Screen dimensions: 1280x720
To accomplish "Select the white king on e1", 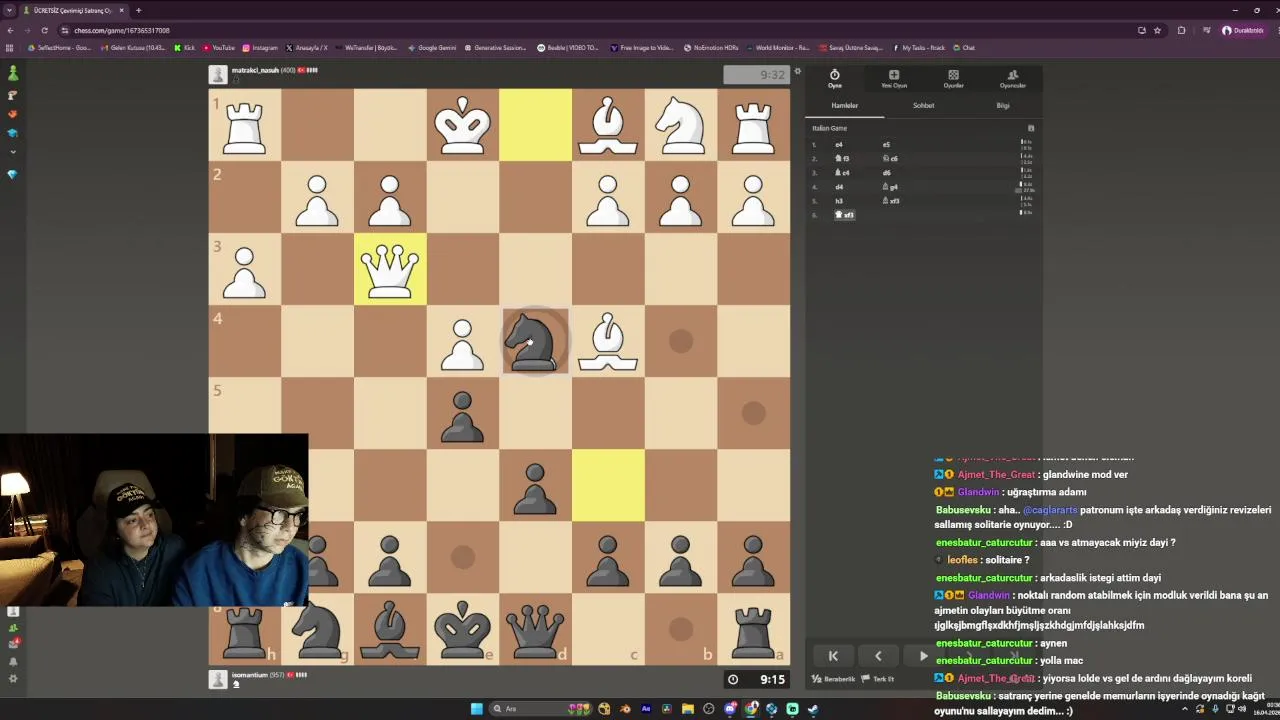I will click(x=463, y=125).
